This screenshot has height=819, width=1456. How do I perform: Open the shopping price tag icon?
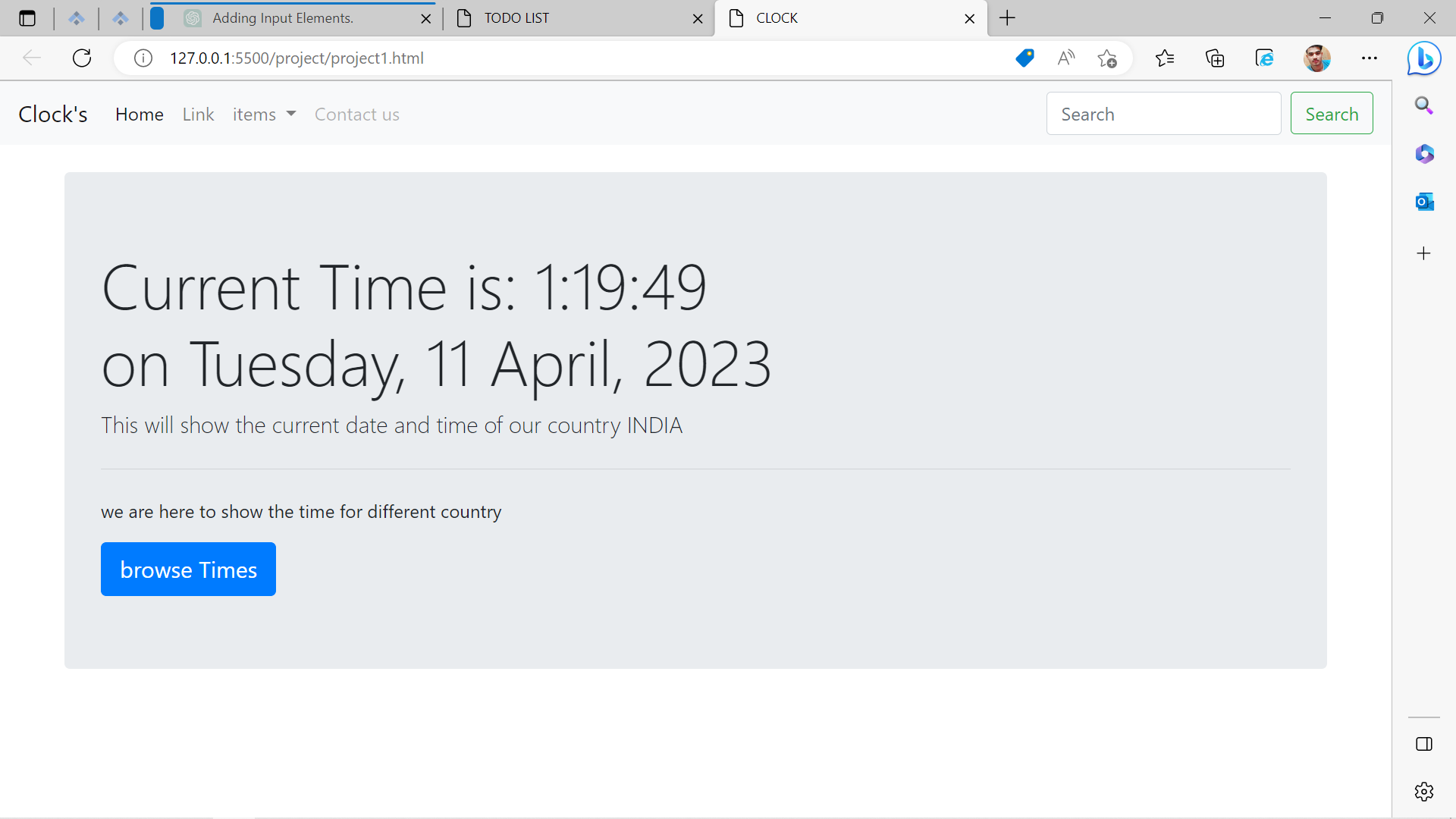tap(1025, 58)
